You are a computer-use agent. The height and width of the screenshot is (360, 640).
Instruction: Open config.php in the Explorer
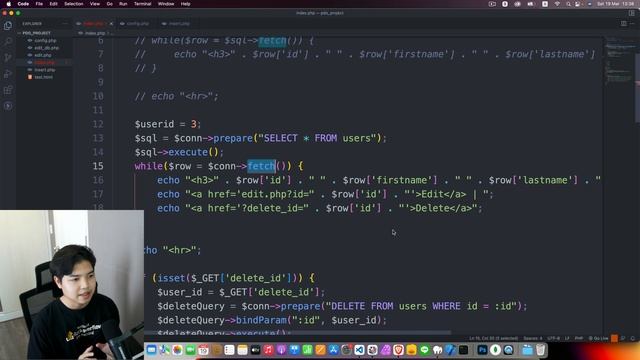pyautogui.click(x=45, y=40)
